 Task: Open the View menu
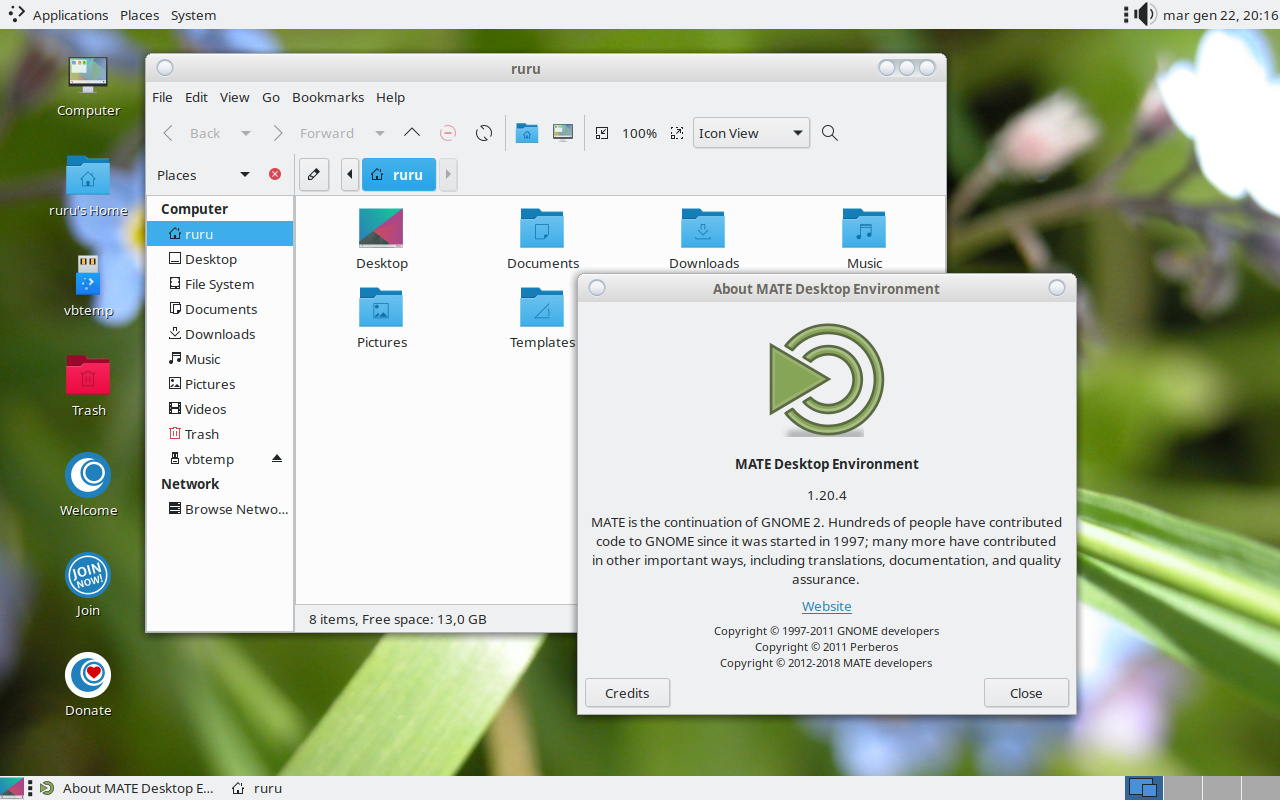235,97
